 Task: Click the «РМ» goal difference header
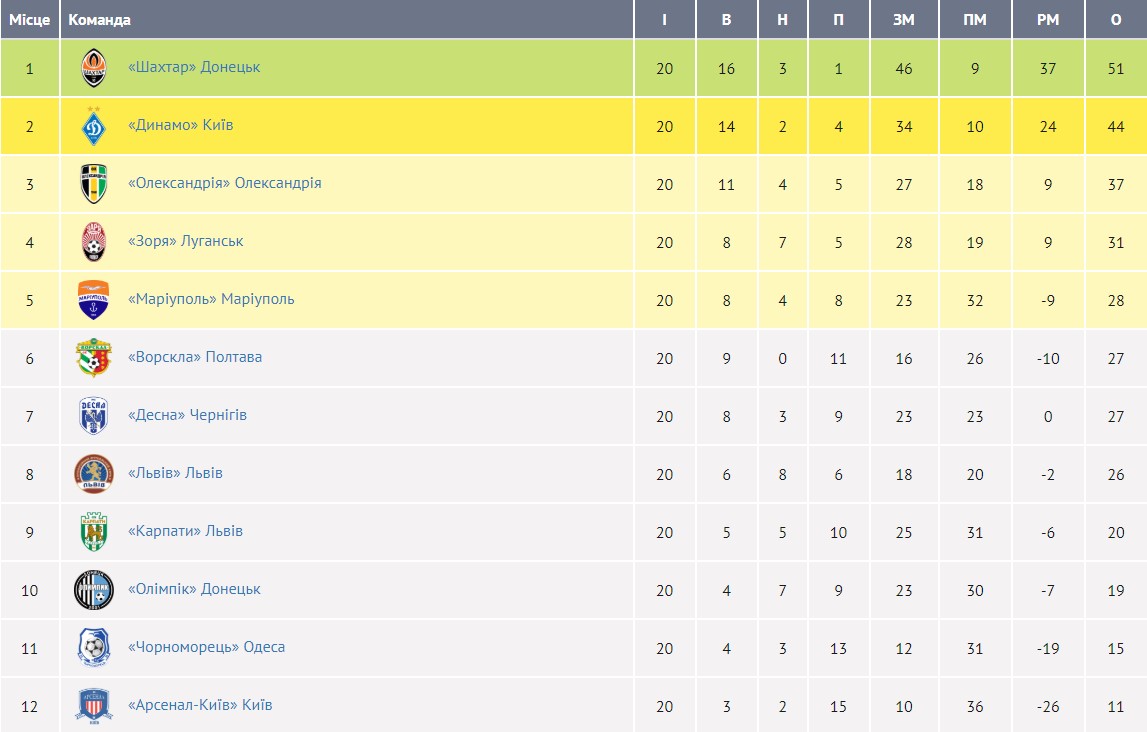point(1048,20)
